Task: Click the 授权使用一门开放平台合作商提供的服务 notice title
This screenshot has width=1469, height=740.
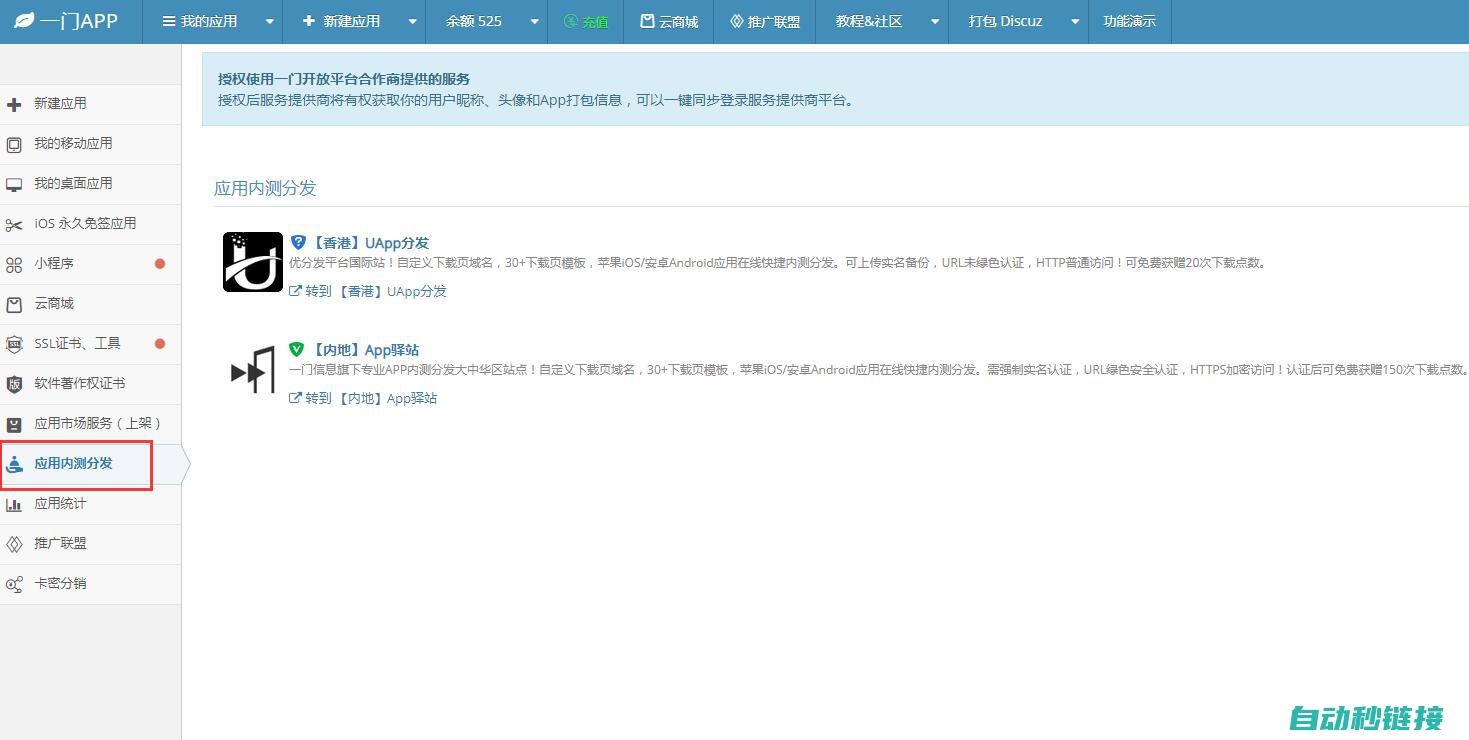Action: pos(344,79)
